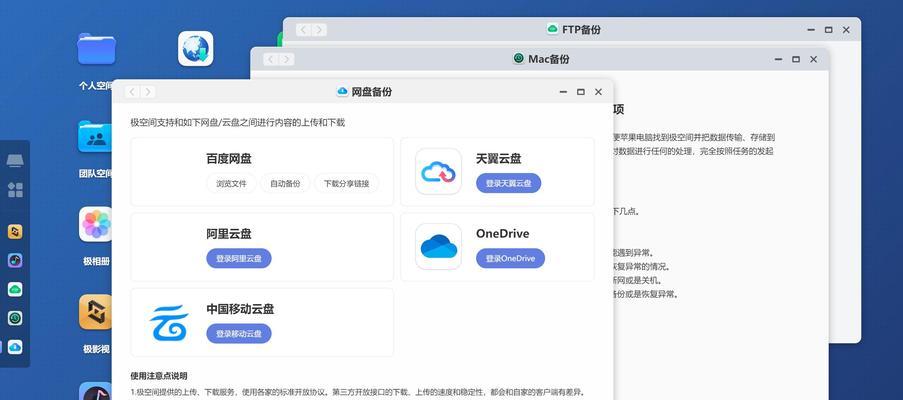The image size is (903, 400).
Task: Click 网盘备份 title bar cloud icon
Action: pos(343,92)
